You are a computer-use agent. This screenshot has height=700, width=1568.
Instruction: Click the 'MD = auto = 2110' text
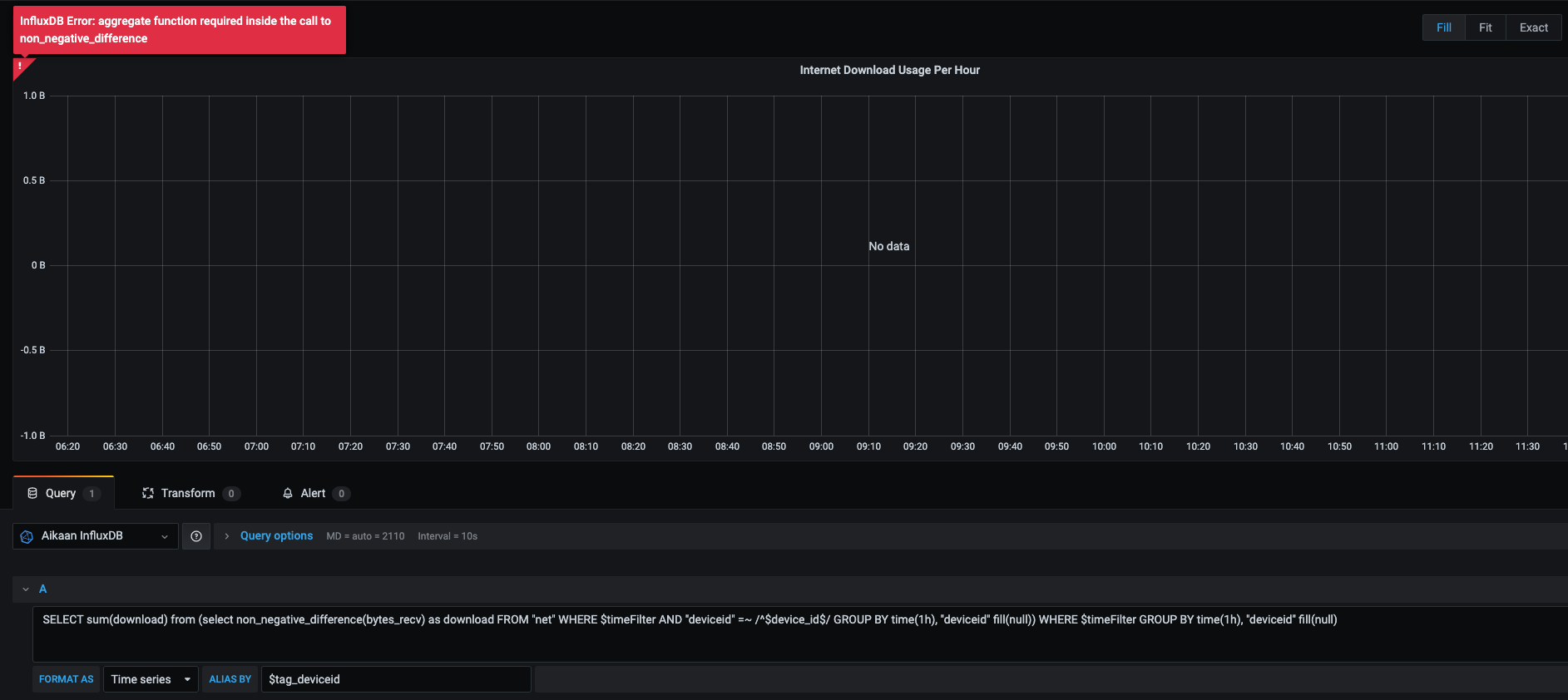coord(365,536)
